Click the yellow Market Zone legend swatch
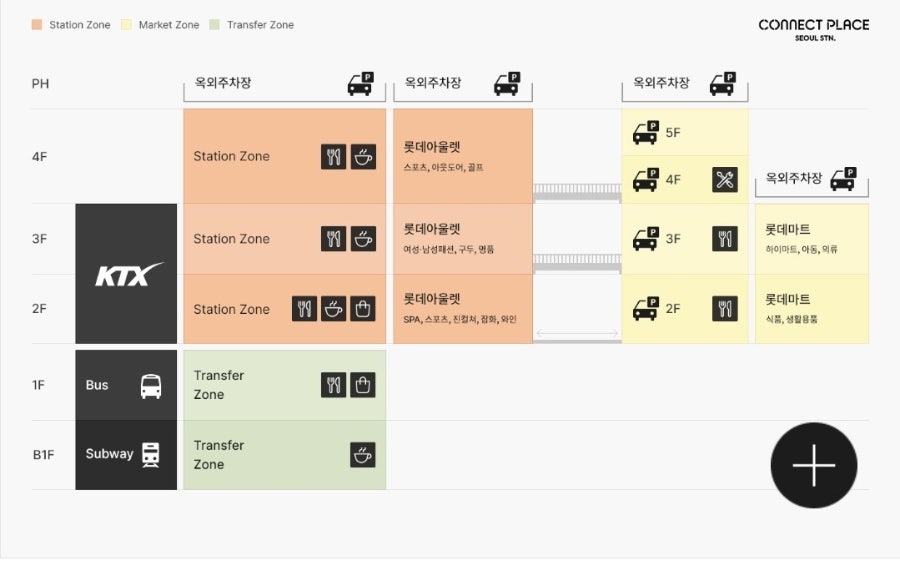 coord(126,25)
